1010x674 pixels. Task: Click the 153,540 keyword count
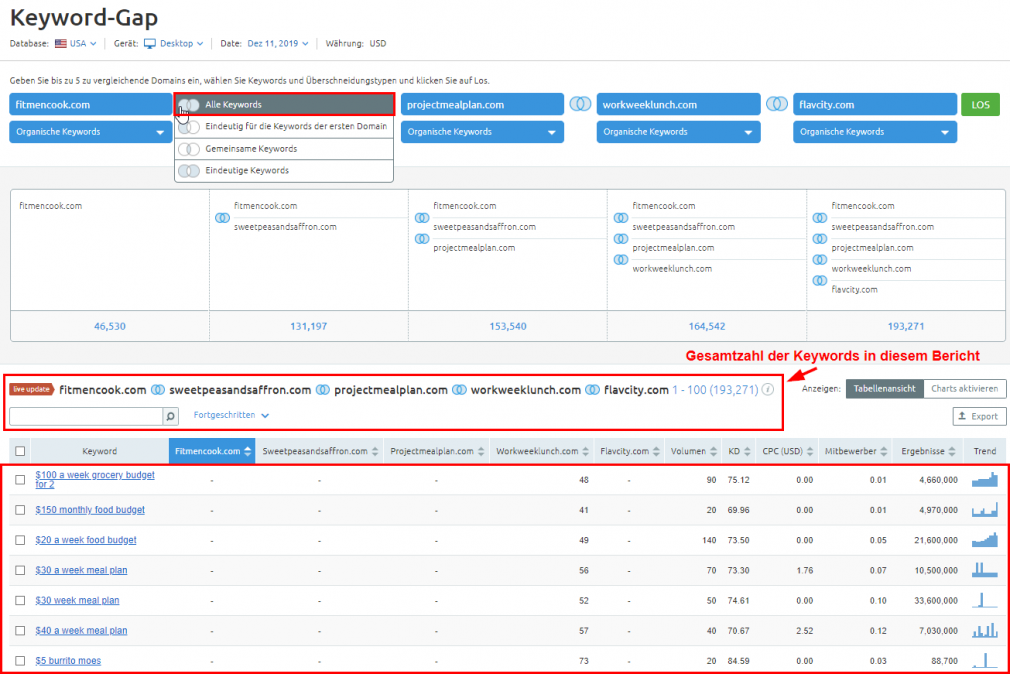[x=508, y=326]
